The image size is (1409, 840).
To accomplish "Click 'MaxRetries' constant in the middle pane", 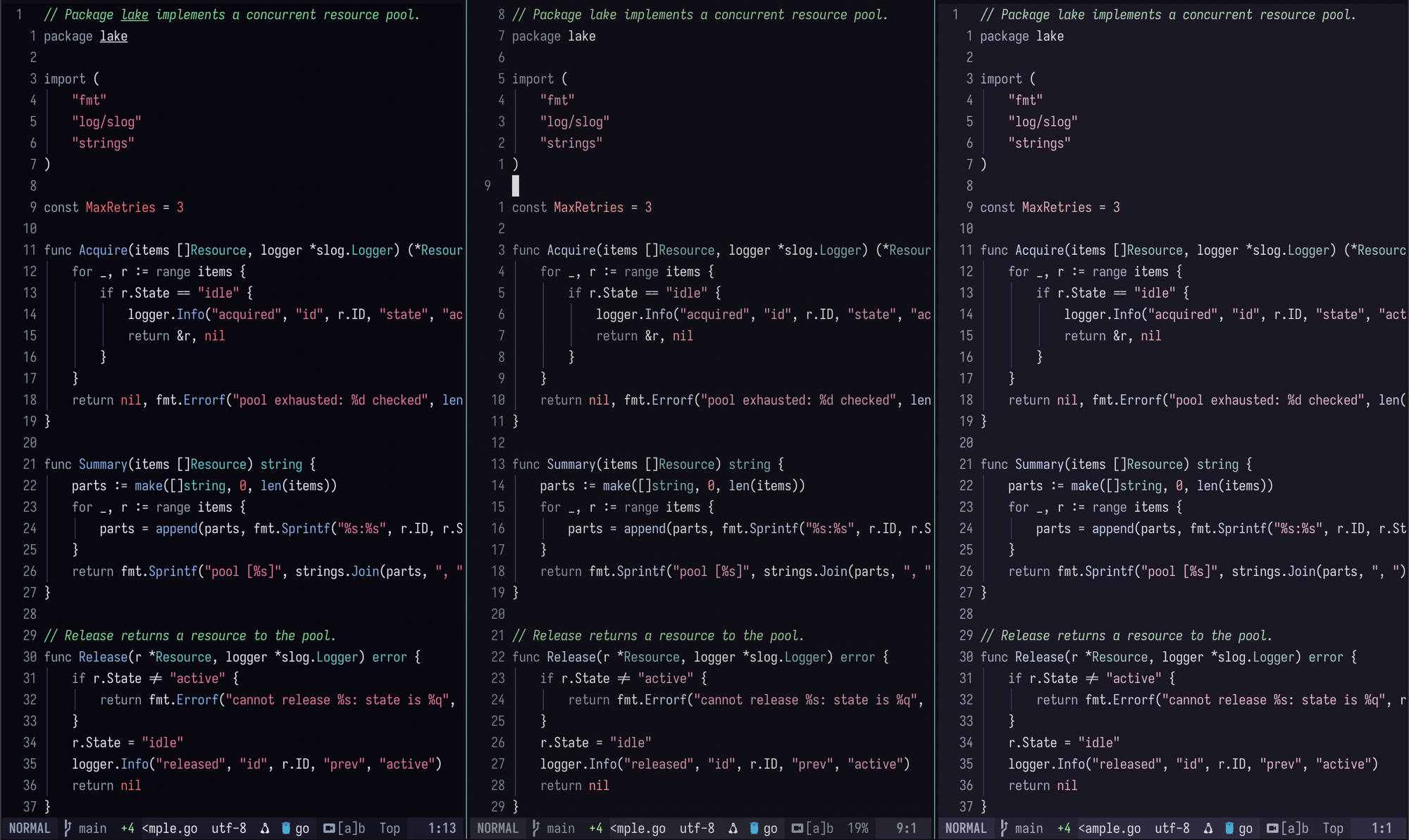I will pos(589,207).
